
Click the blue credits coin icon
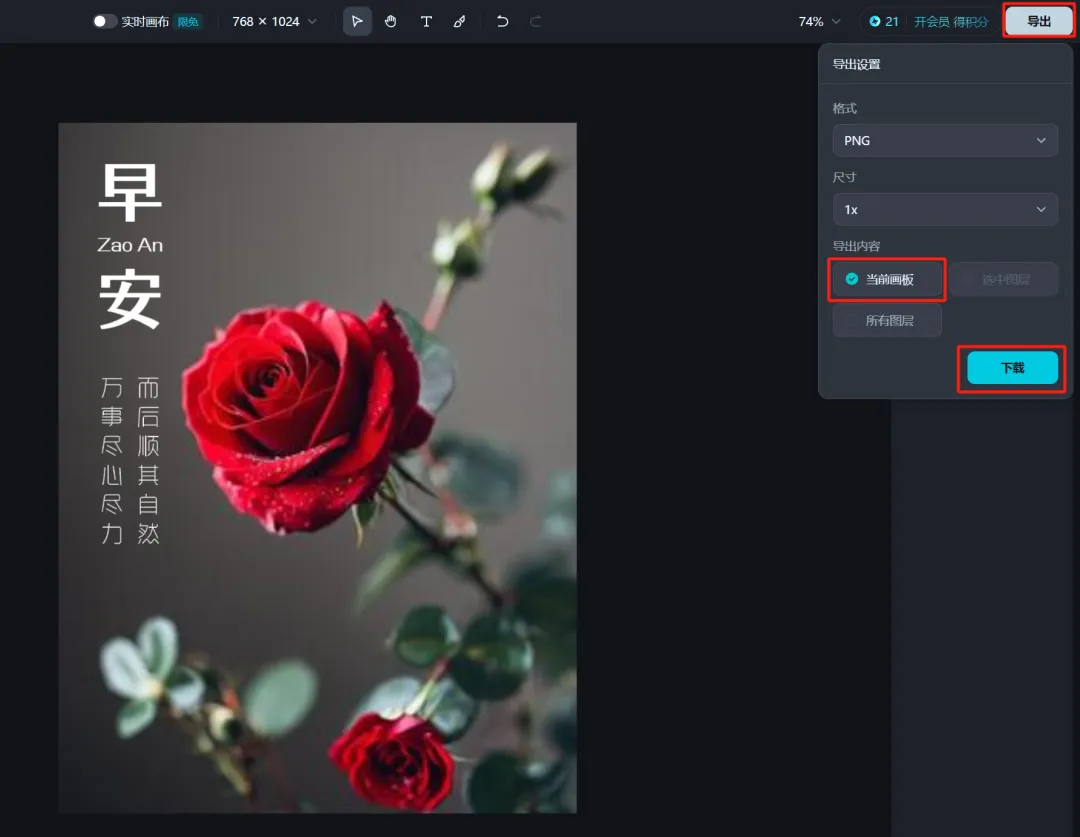(875, 21)
